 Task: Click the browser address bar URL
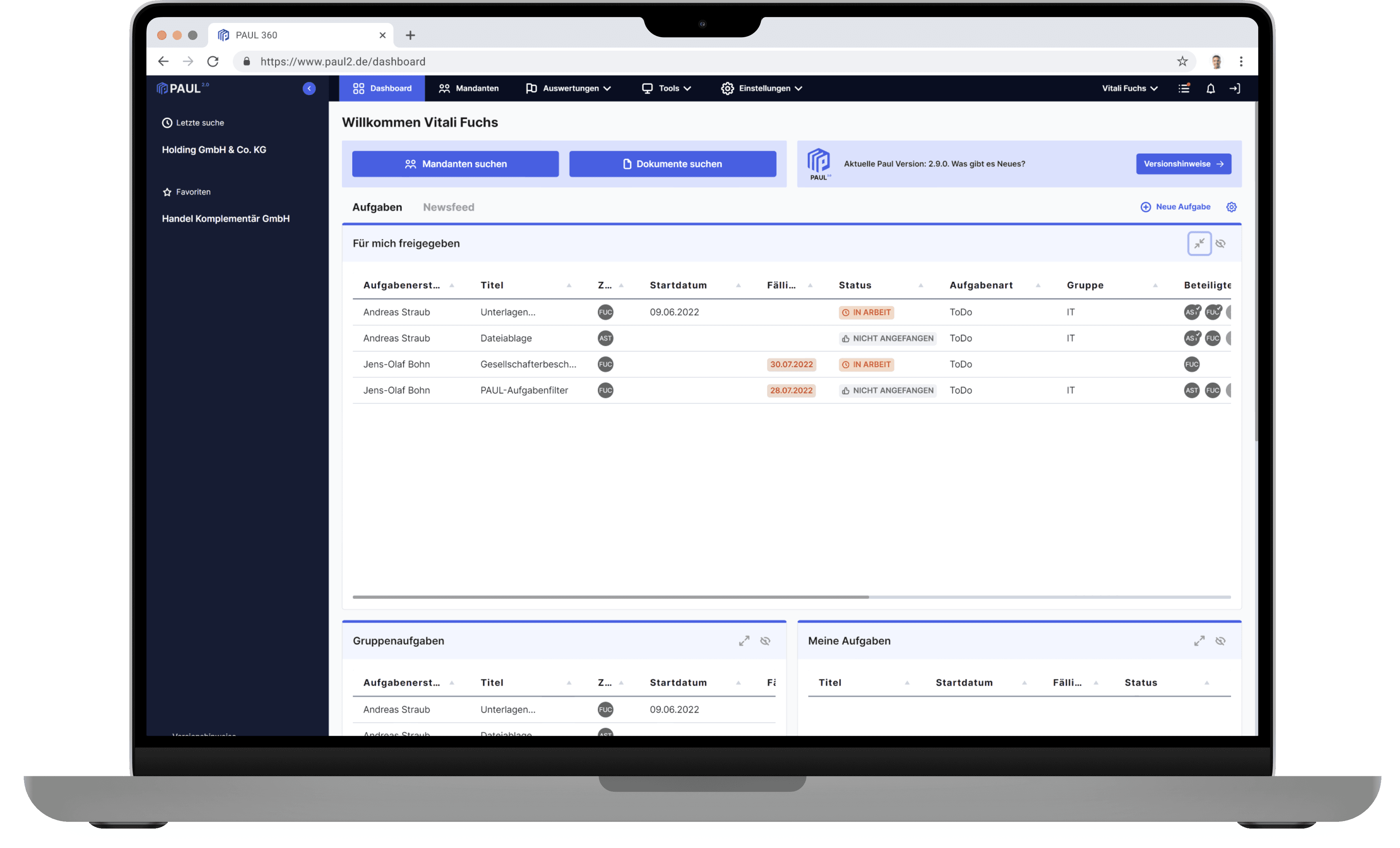(x=343, y=61)
